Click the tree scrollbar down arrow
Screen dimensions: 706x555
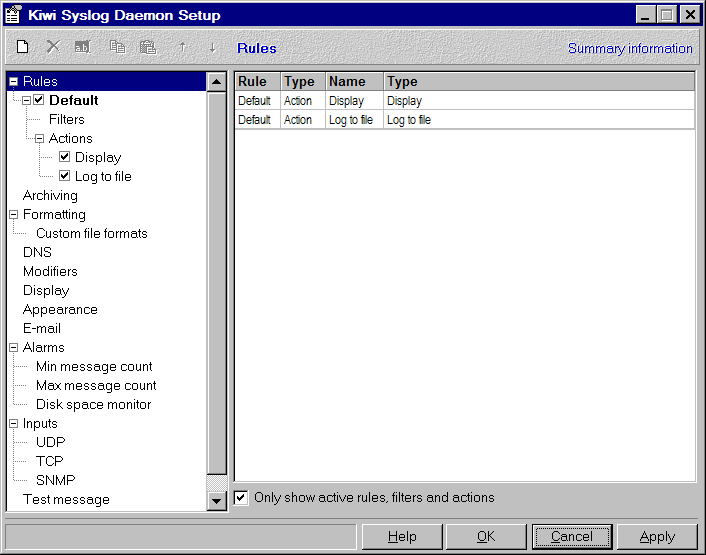(x=217, y=501)
